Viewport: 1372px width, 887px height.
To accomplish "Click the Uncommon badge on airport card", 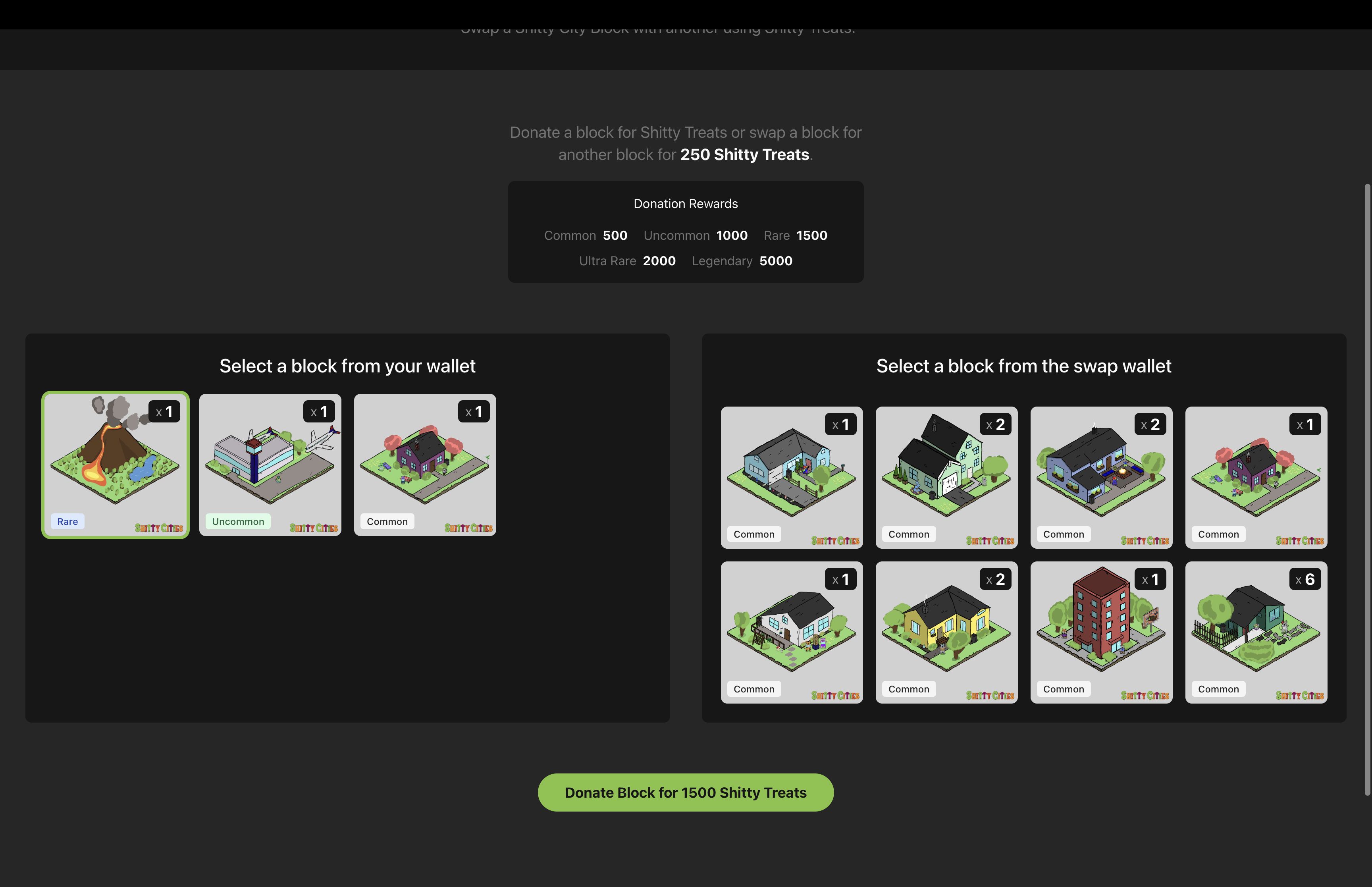I will 238,522.
